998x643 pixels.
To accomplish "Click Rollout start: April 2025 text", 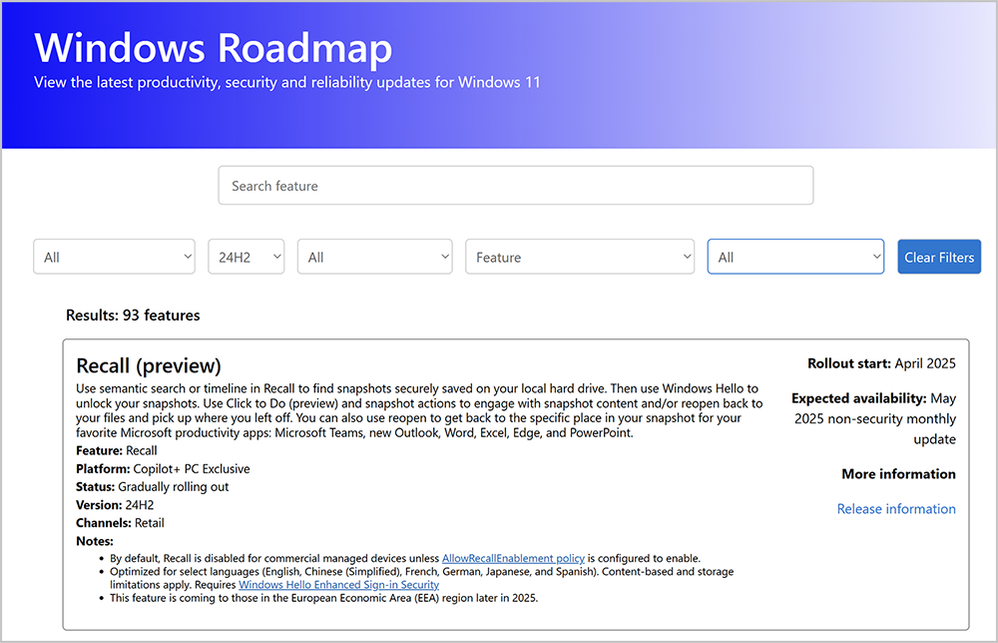I will [882, 364].
